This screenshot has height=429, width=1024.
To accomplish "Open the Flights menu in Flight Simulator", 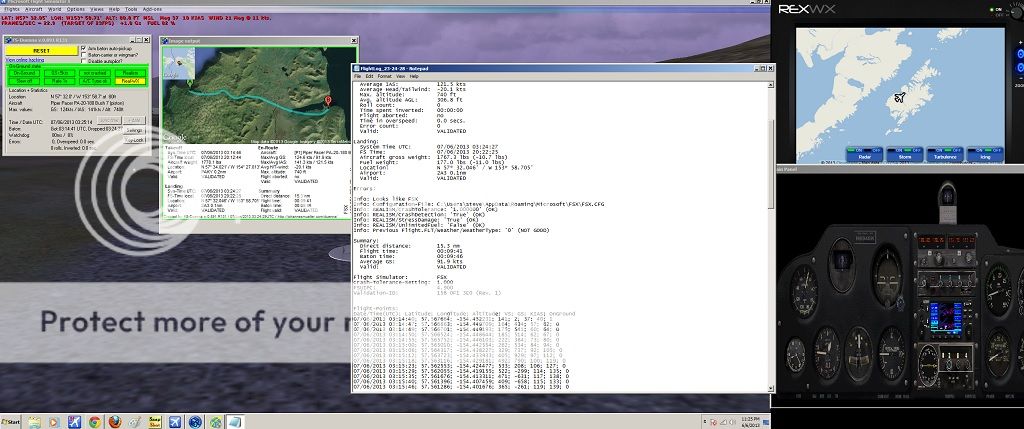I will [x=12, y=9].
